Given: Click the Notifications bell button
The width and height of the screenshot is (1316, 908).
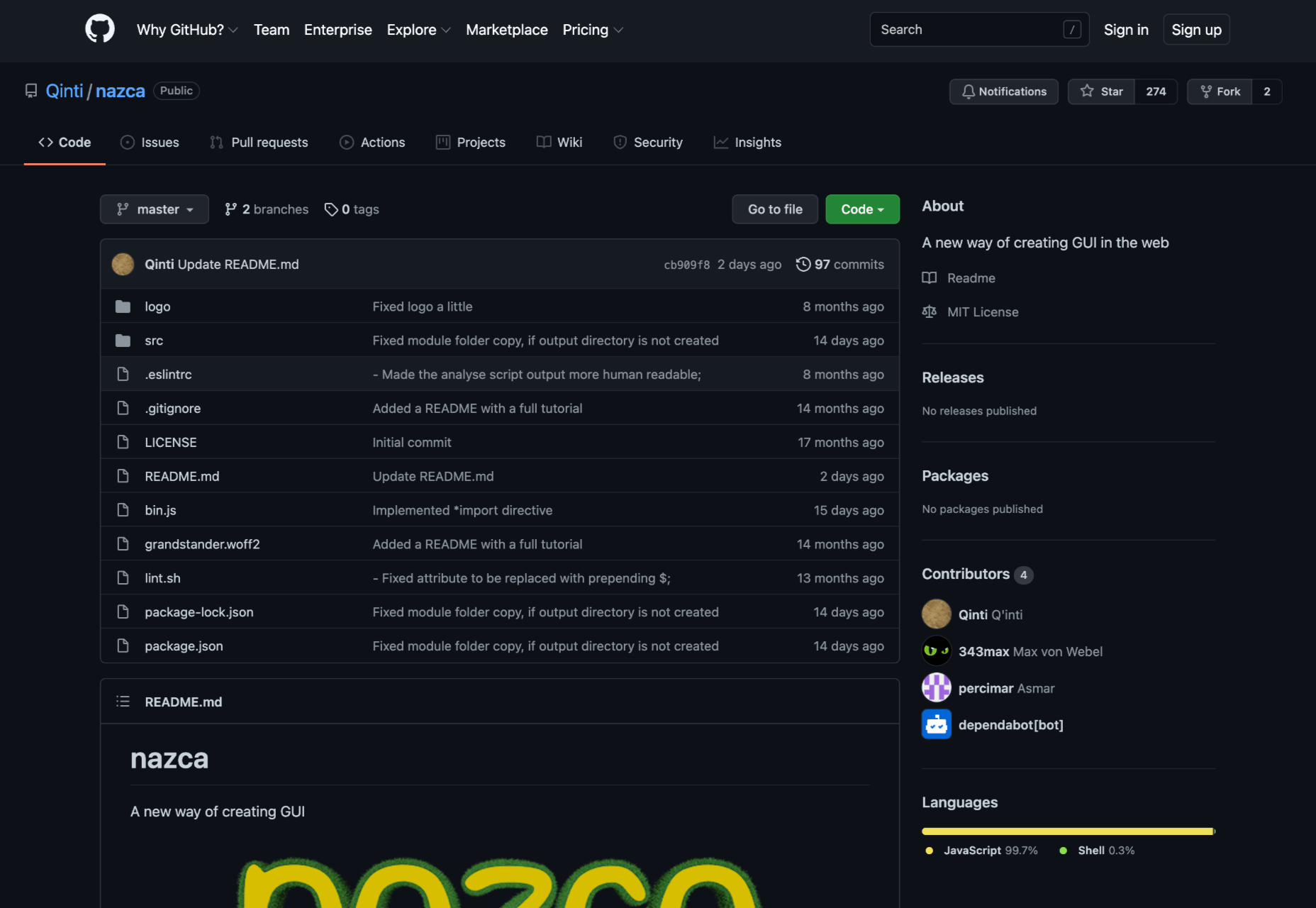Looking at the screenshot, I should click(1003, 92).
